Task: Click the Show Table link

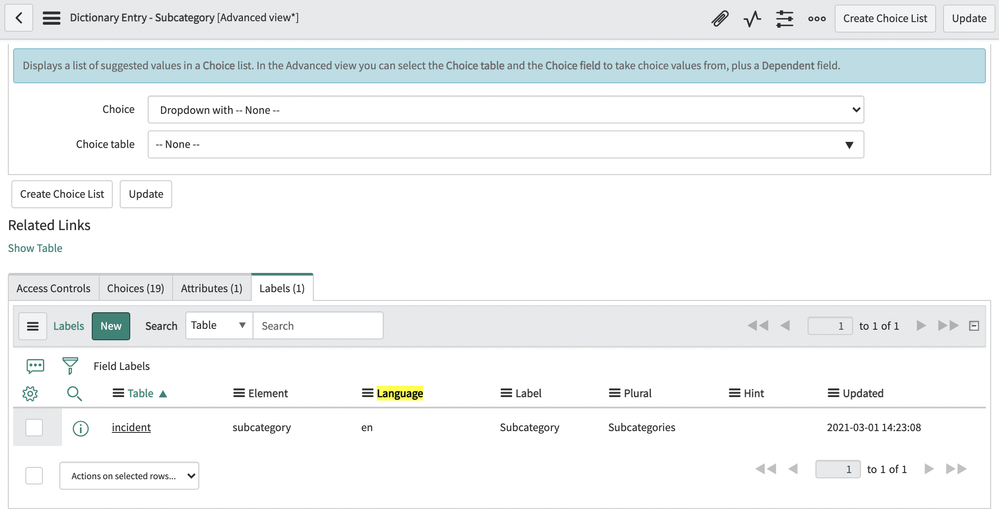Action: [x=35, y=248]
